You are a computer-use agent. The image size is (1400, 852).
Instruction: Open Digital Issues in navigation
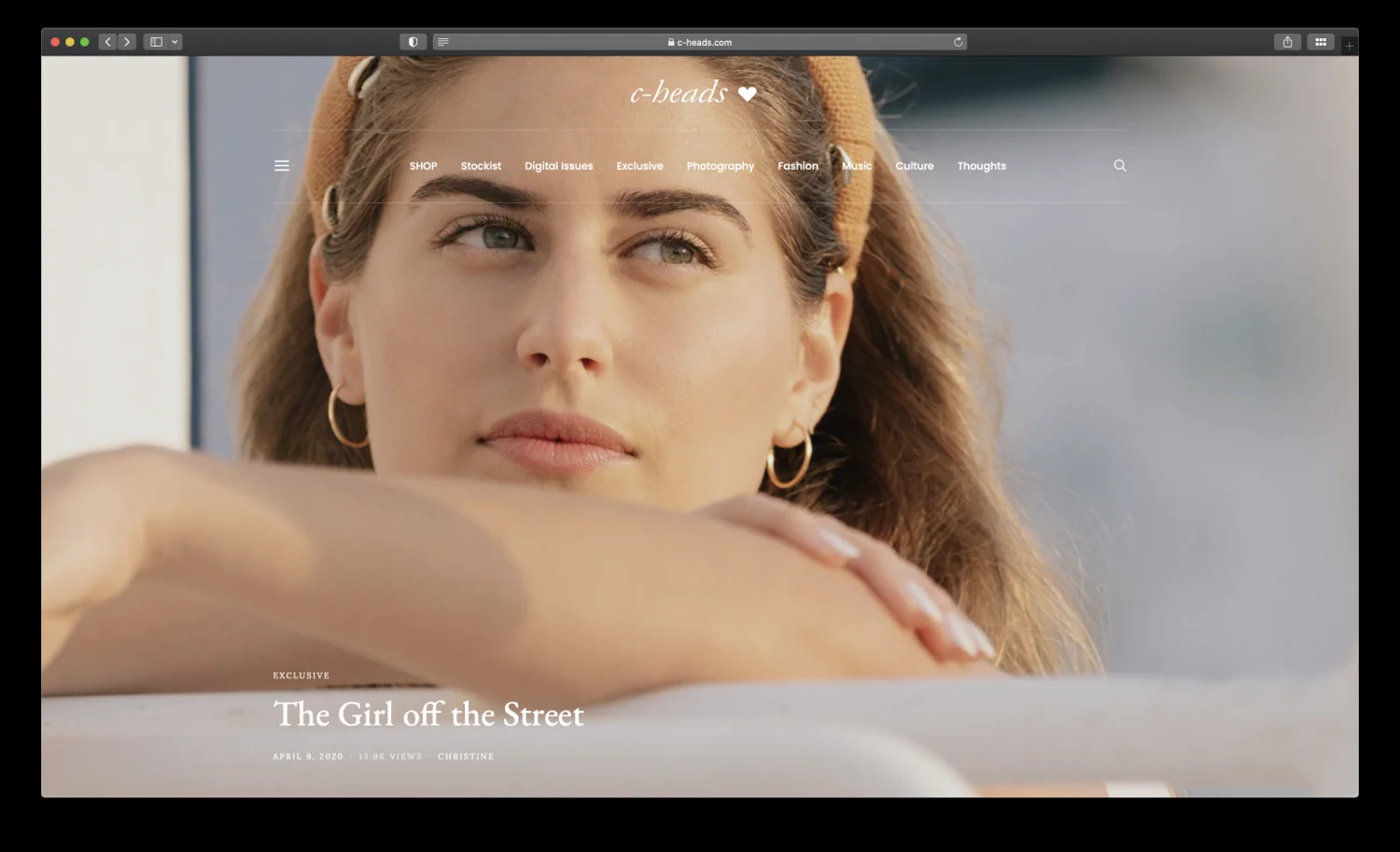(558, 166)
